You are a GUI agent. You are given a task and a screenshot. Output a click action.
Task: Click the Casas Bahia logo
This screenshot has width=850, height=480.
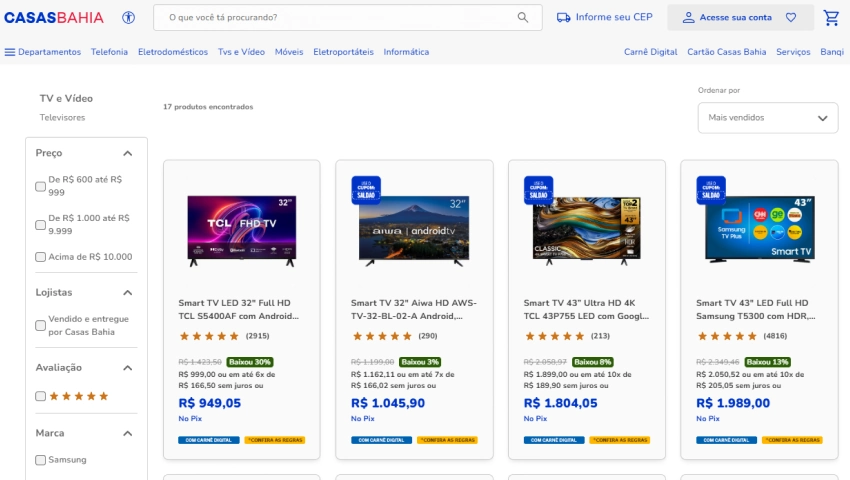[x=54, y=17]
